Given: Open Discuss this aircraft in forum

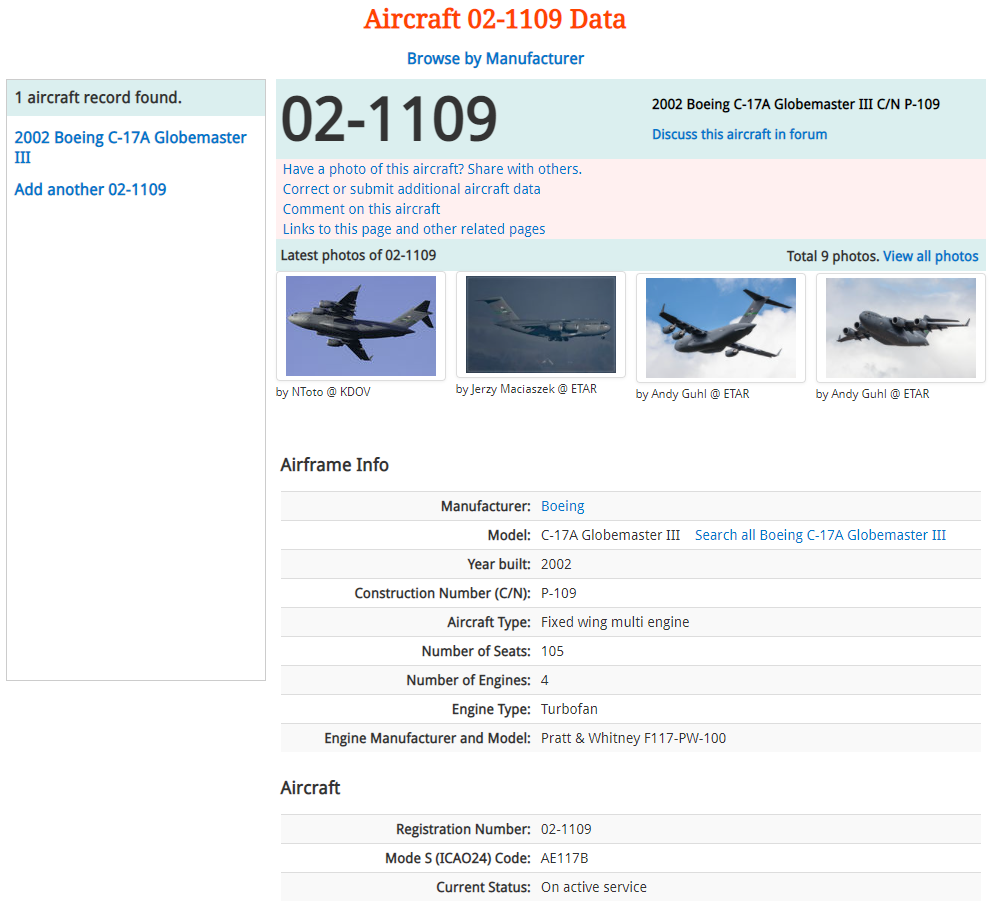Looking at the screenshot, I should tap(739, 135).
